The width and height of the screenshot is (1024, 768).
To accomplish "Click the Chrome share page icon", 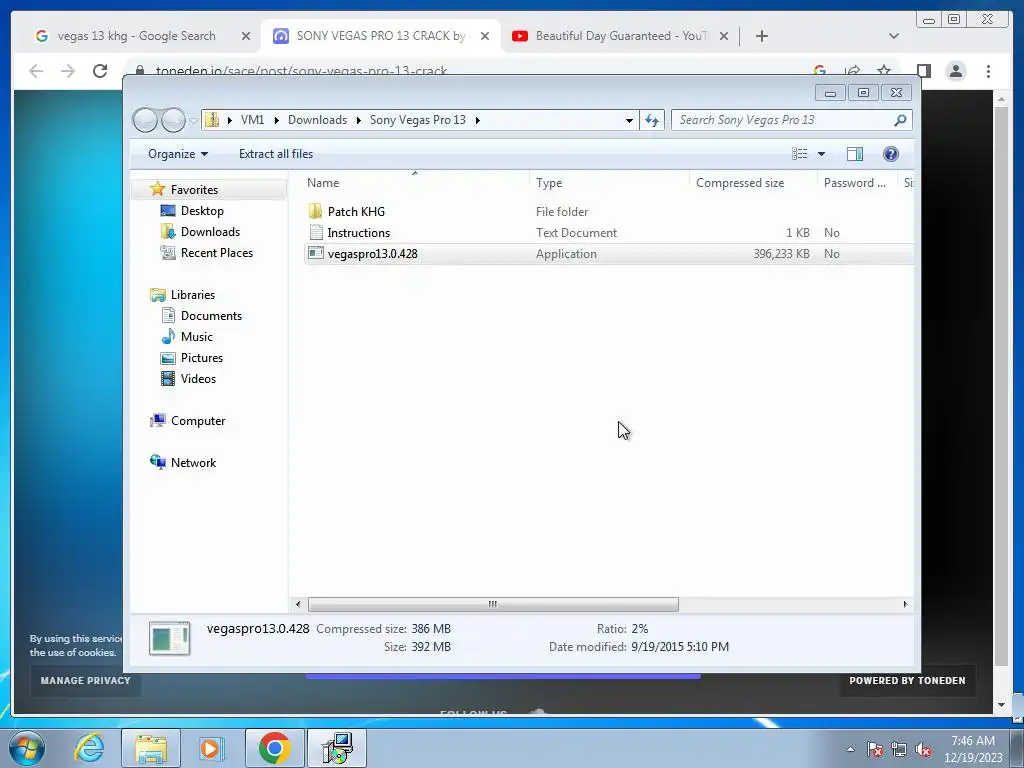I will coord(852,71).
